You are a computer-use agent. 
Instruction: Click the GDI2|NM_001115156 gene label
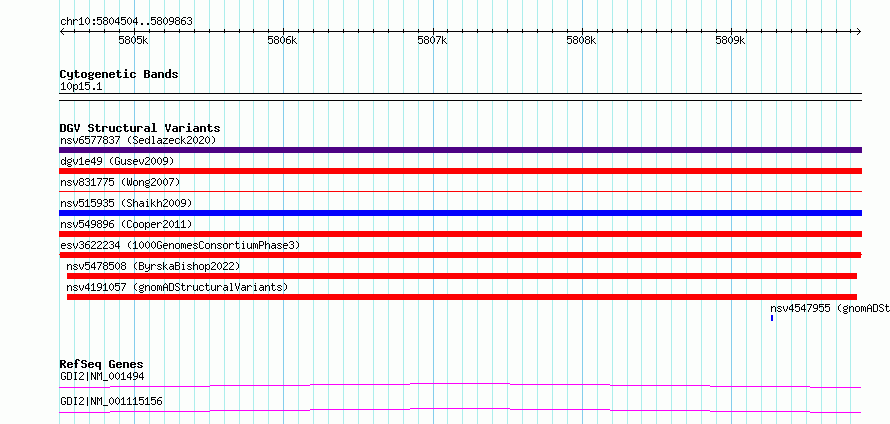(x=111, y=401)
